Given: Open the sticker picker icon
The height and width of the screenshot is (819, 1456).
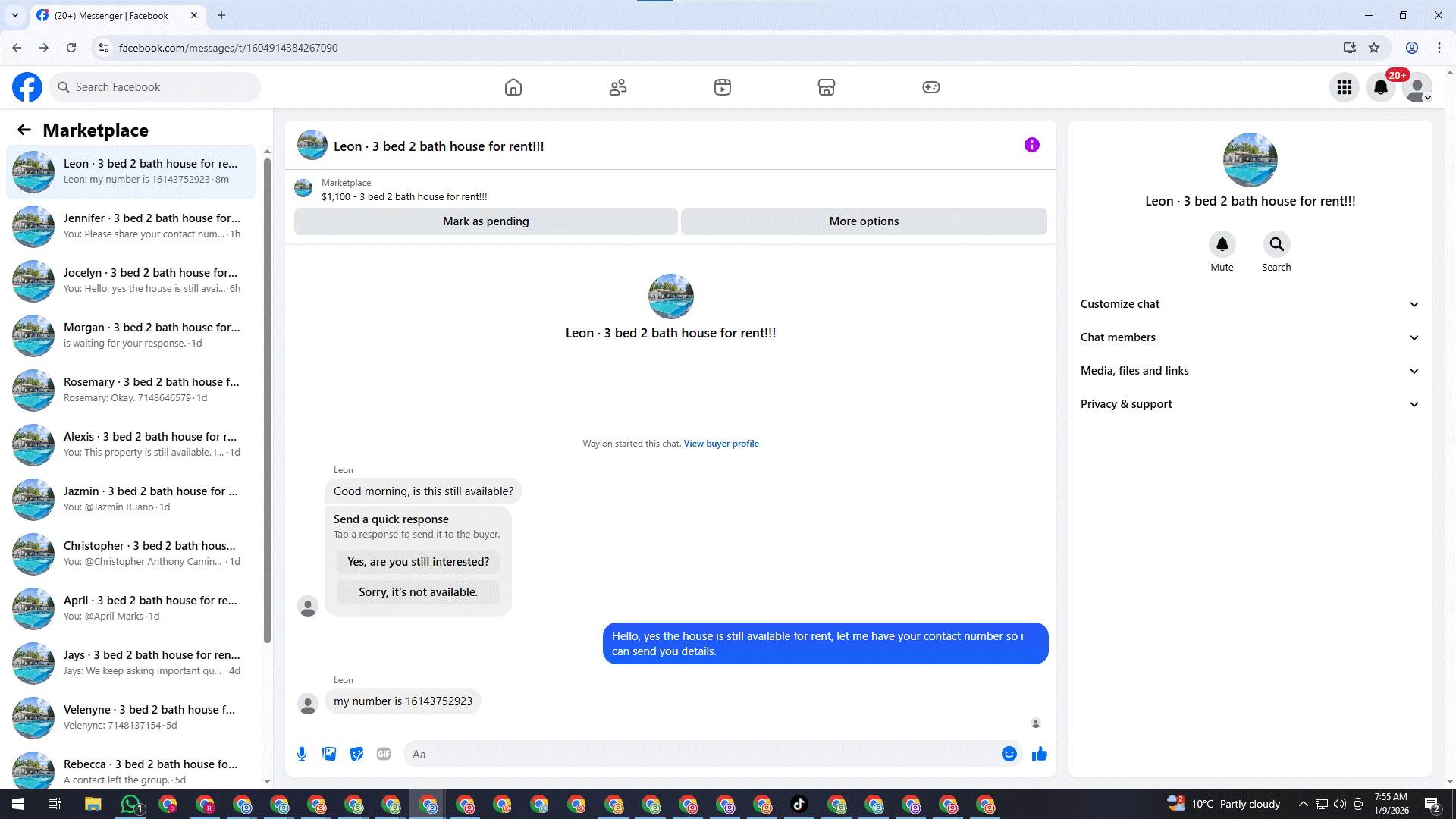Looking at the screenshot, I should coord(356,754).
